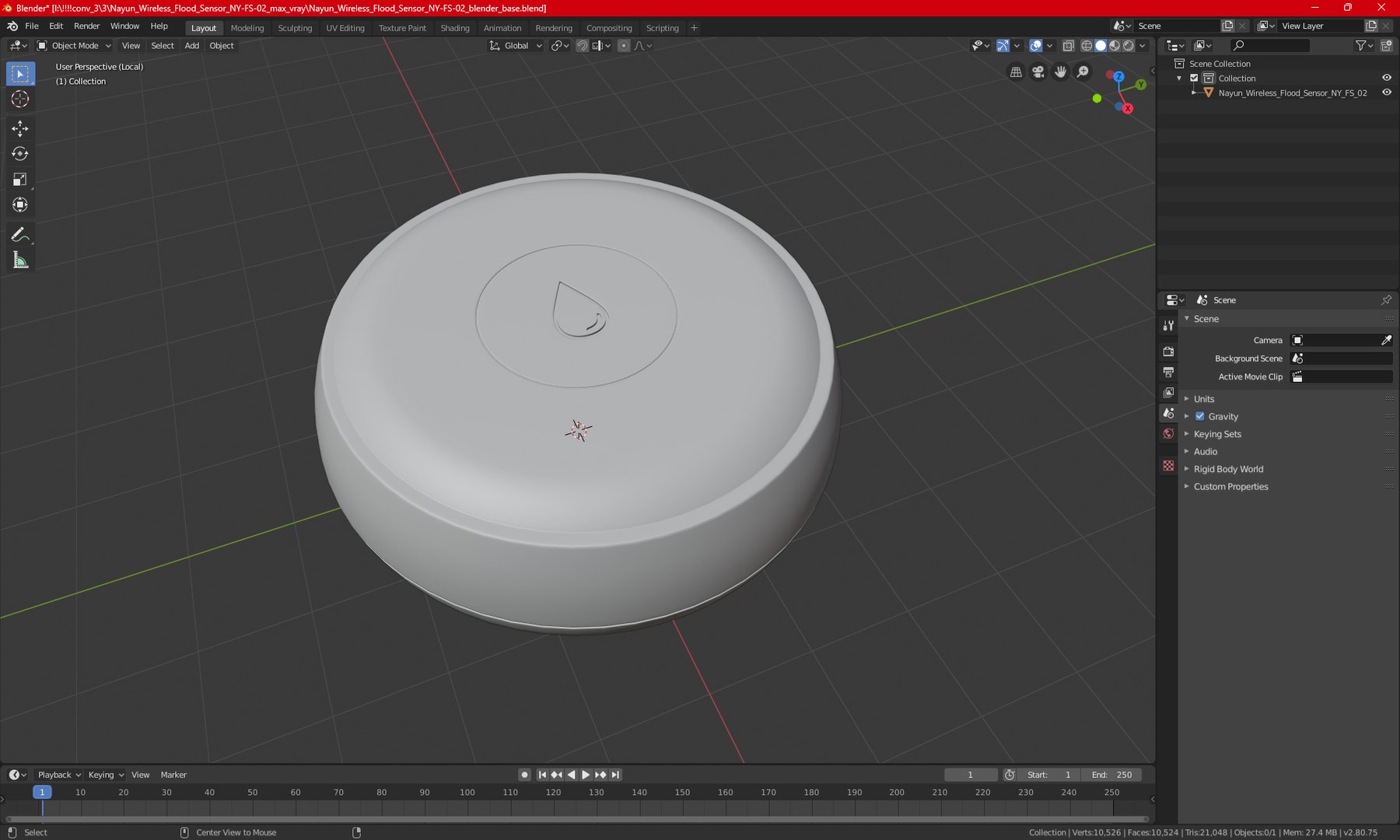Open the World properties tab
This screenshot has height=840, width=1400.
pyautogui.click(x=1168, y=434)
